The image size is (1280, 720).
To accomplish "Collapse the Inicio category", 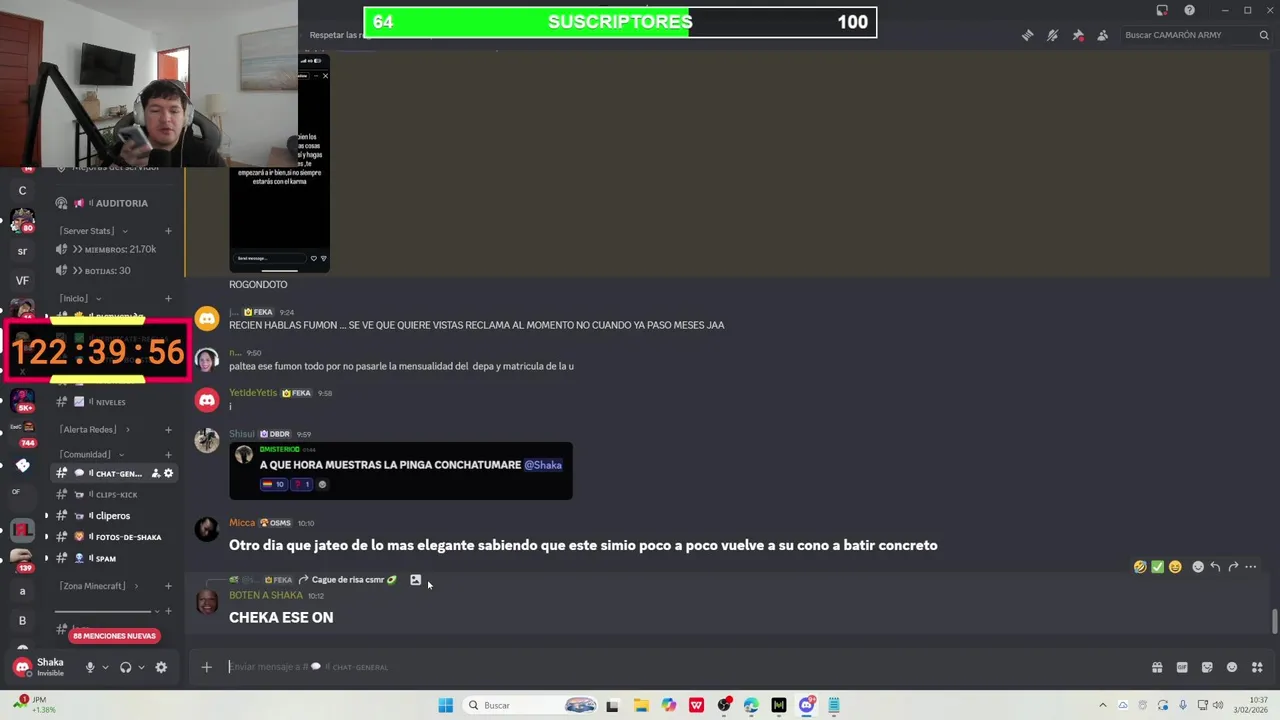I will pyautogui.click(x=78, y=298).
